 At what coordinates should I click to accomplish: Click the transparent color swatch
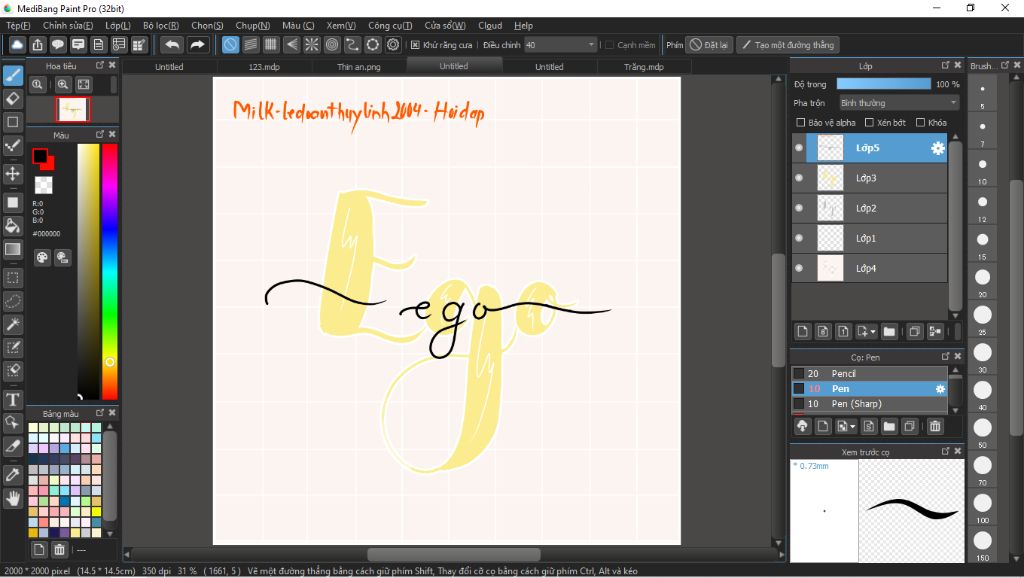43,185
